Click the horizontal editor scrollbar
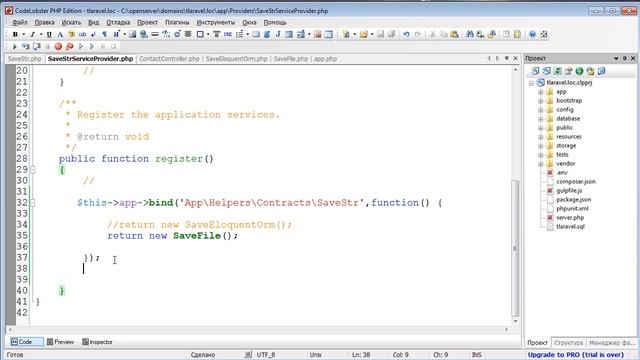Screen dimensions: 640x360 258,329
